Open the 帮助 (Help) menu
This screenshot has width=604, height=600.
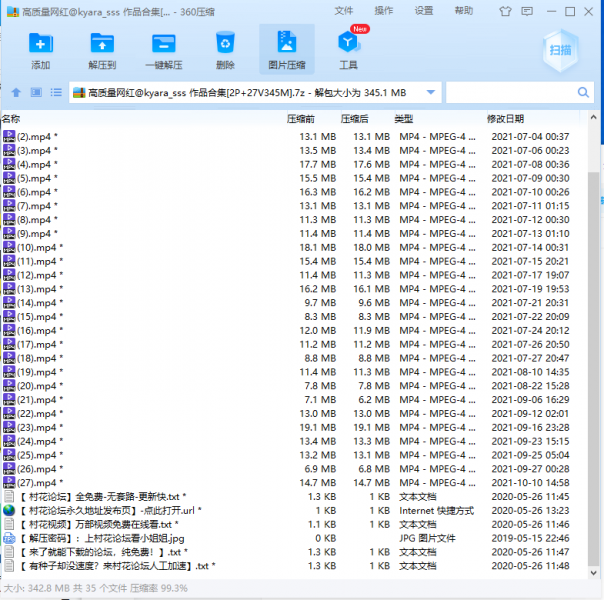click(464, 10)
